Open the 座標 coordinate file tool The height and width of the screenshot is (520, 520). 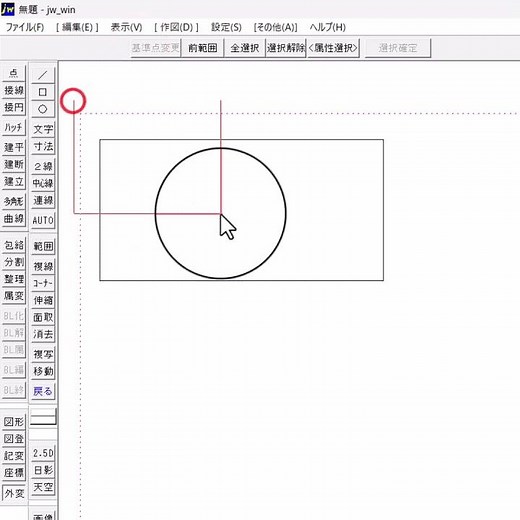click(14, 473)
